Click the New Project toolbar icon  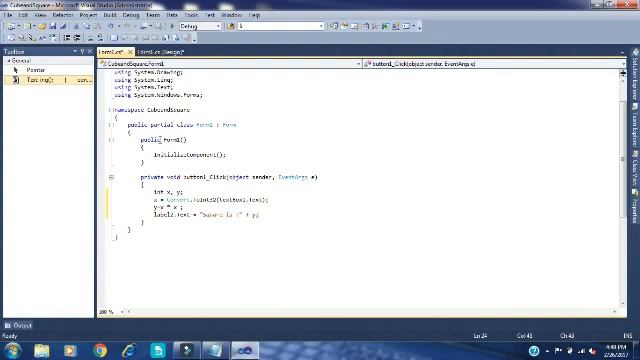point(11,26)
